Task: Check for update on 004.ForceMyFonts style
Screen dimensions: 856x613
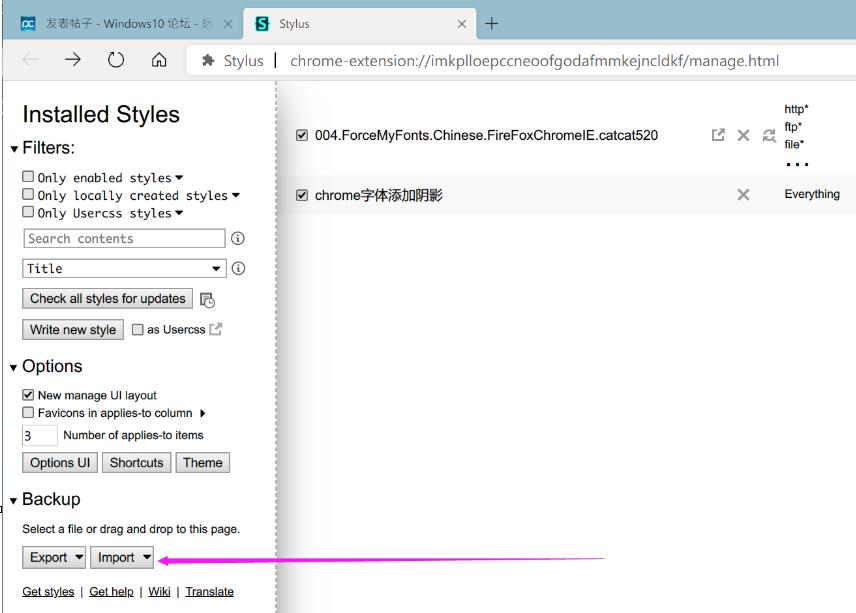Action: (769, 135)
